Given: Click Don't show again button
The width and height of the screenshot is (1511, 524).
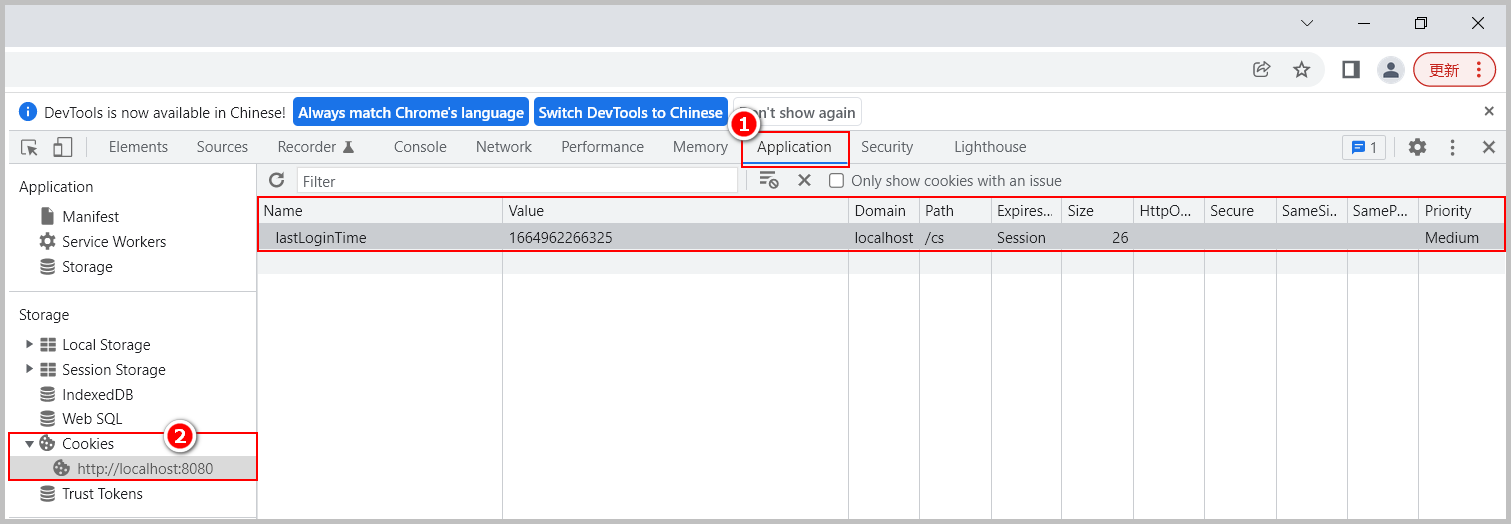Looking at the screenshot, I should coord(797,112).
